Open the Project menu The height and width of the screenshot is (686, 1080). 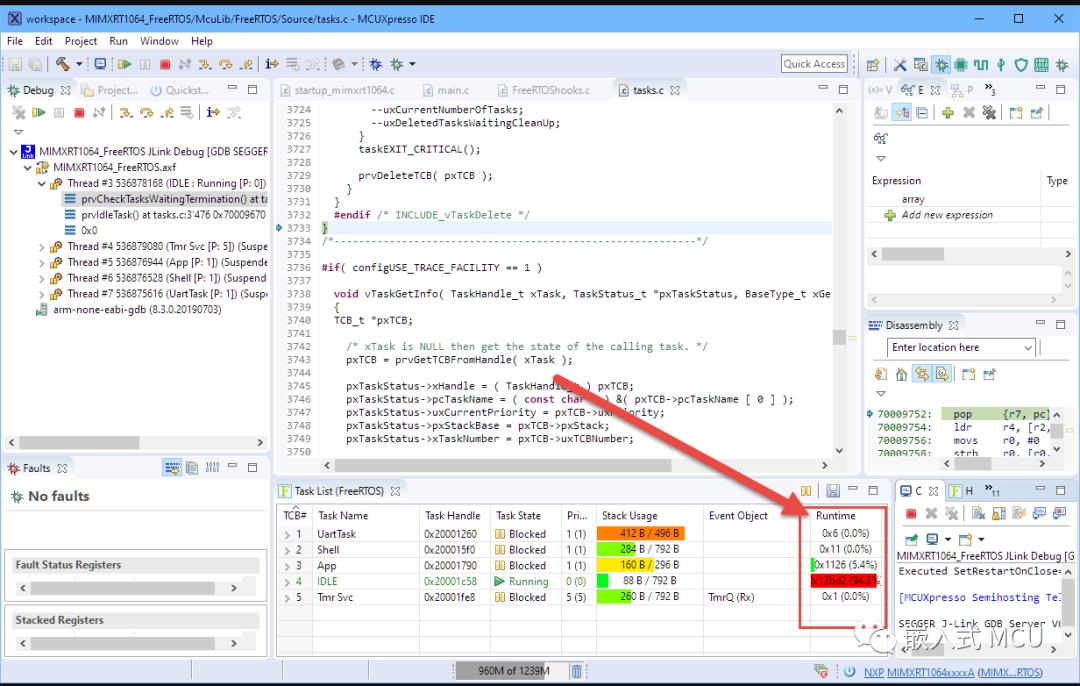point(81,41)
